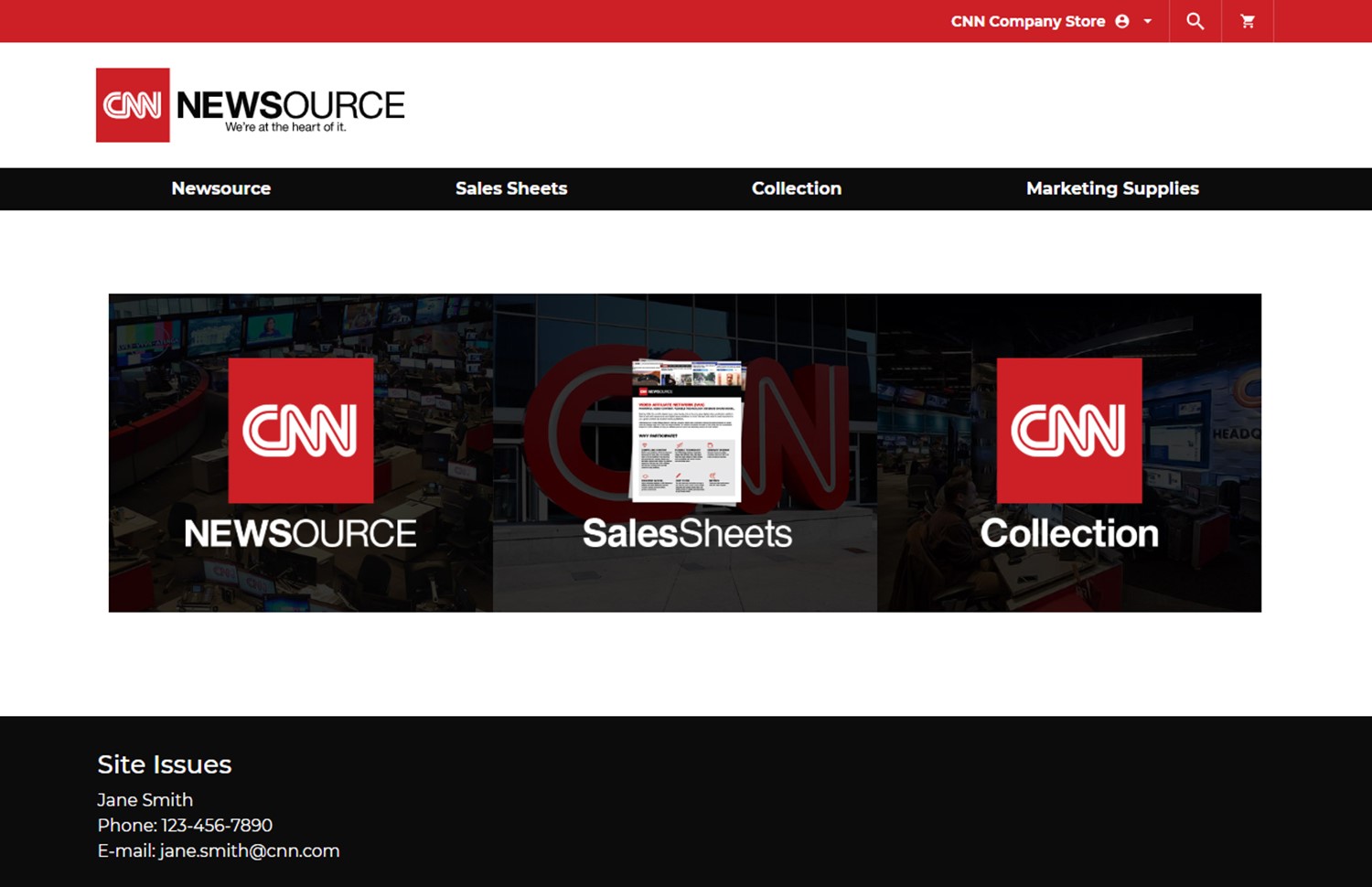Click the Site Issues heading
Screen dimensions: 1372x887
165,764
